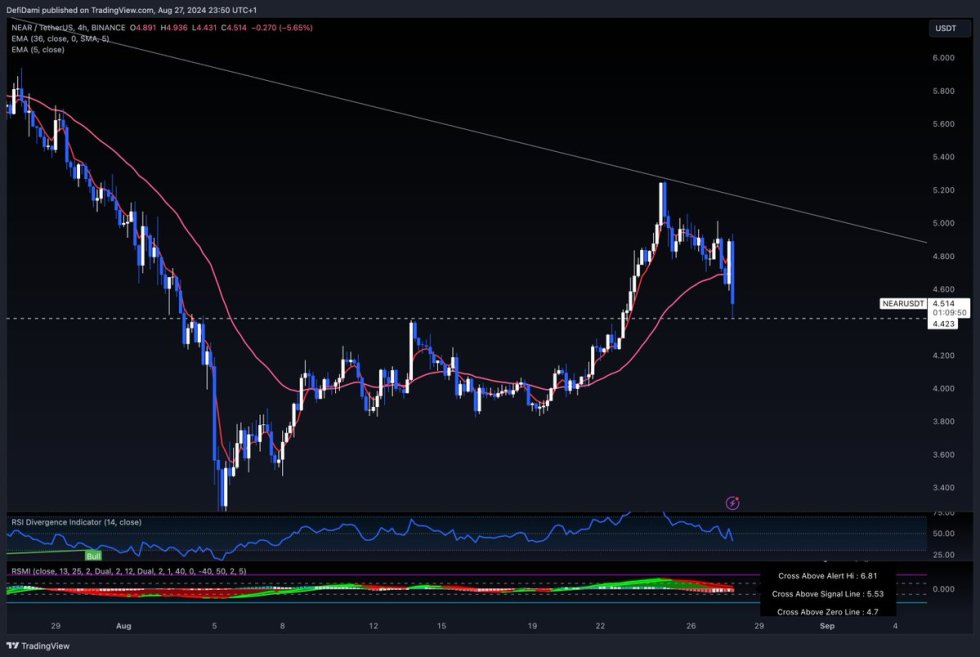Click the 4.423 countdown price label
The width and height of the screenshot is (980, 657).
[x=944, y=325]
